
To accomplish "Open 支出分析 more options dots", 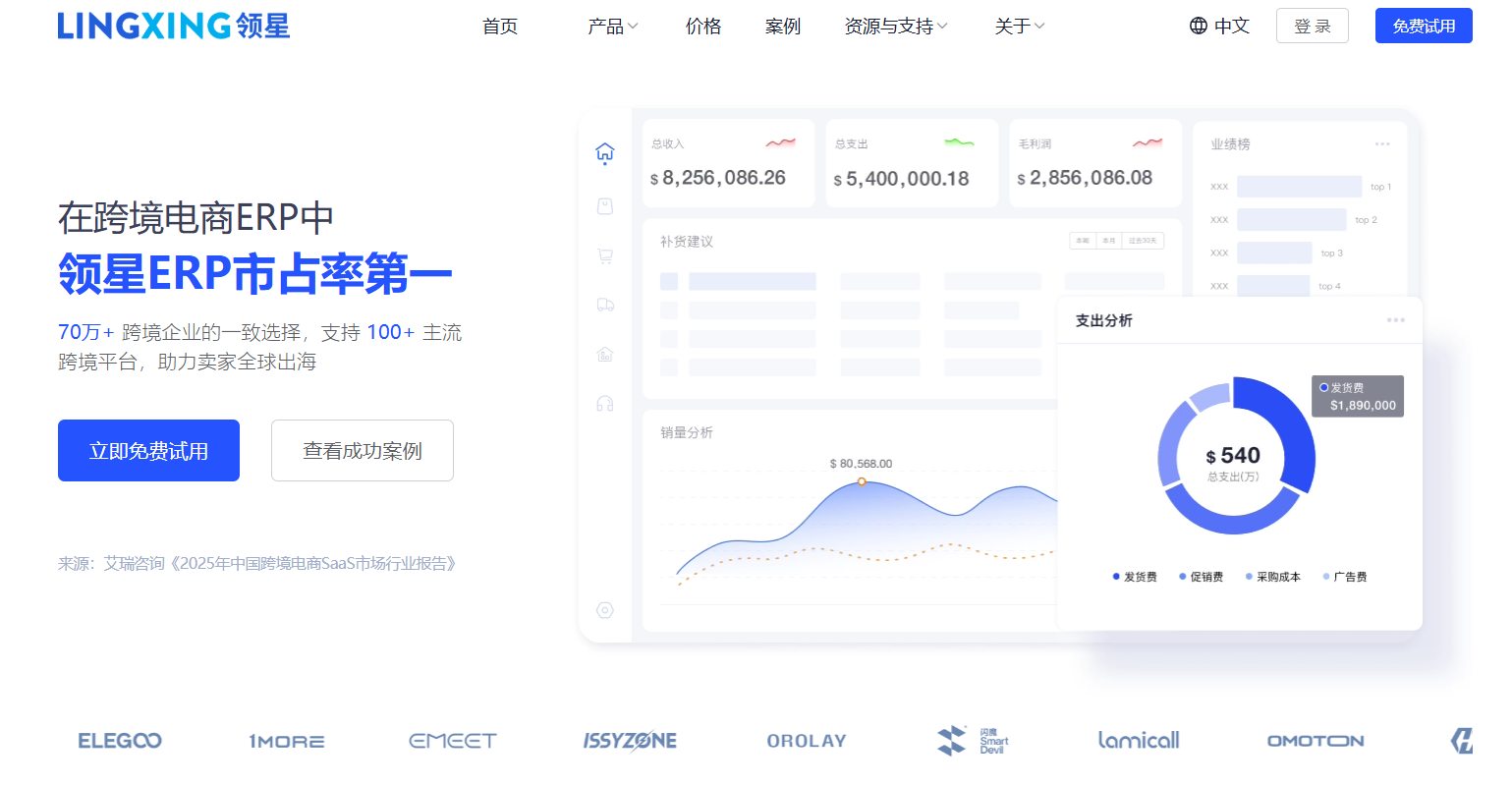I will pyautogui.click(x=1396, y=320).
